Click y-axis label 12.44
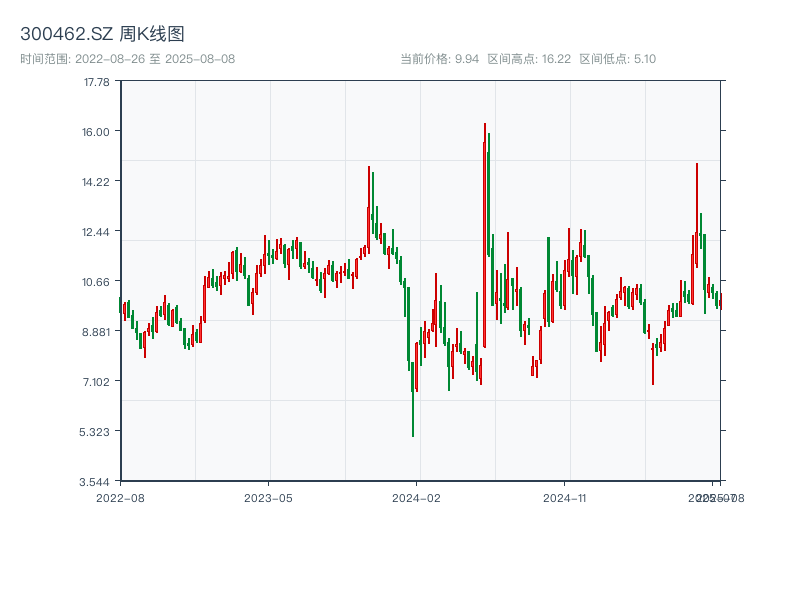The height and width of the screenshot is (600, 800). 96,232
